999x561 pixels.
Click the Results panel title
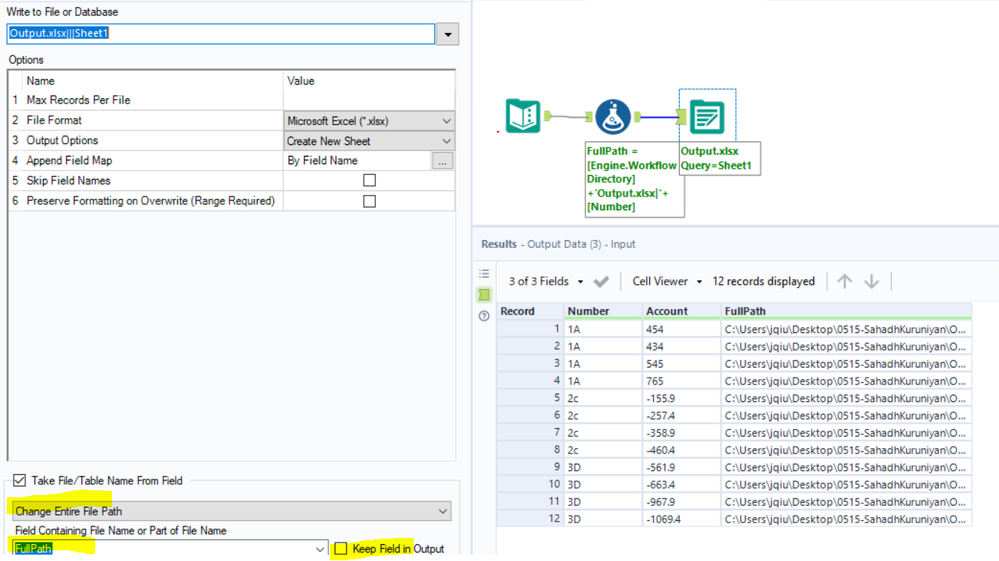tap(499, 244)
